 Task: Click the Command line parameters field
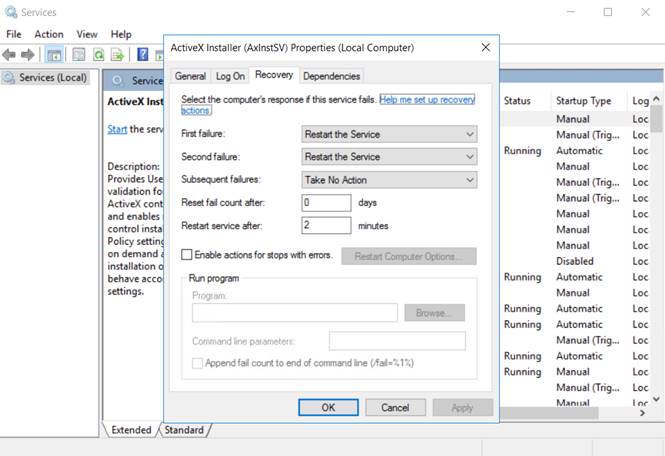397,341
